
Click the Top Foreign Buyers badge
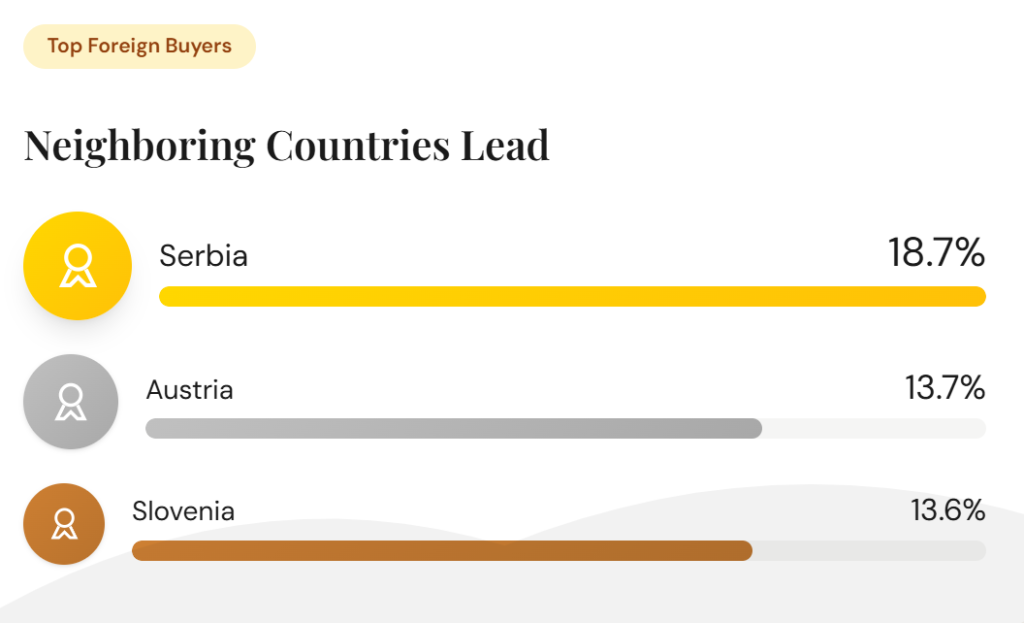click(x=139, y=46)
